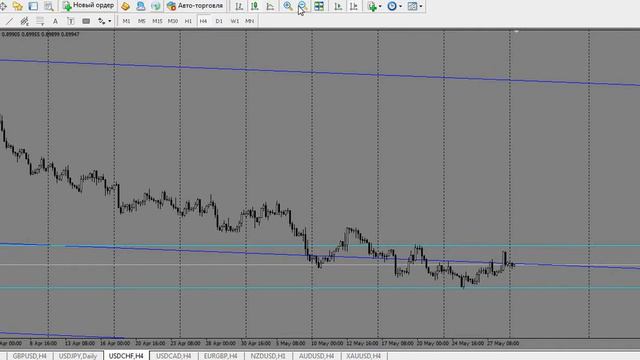The height and width of the screenshot is (360, 640).
Task: Set timeframe to M15
Action: pos(157,21)
